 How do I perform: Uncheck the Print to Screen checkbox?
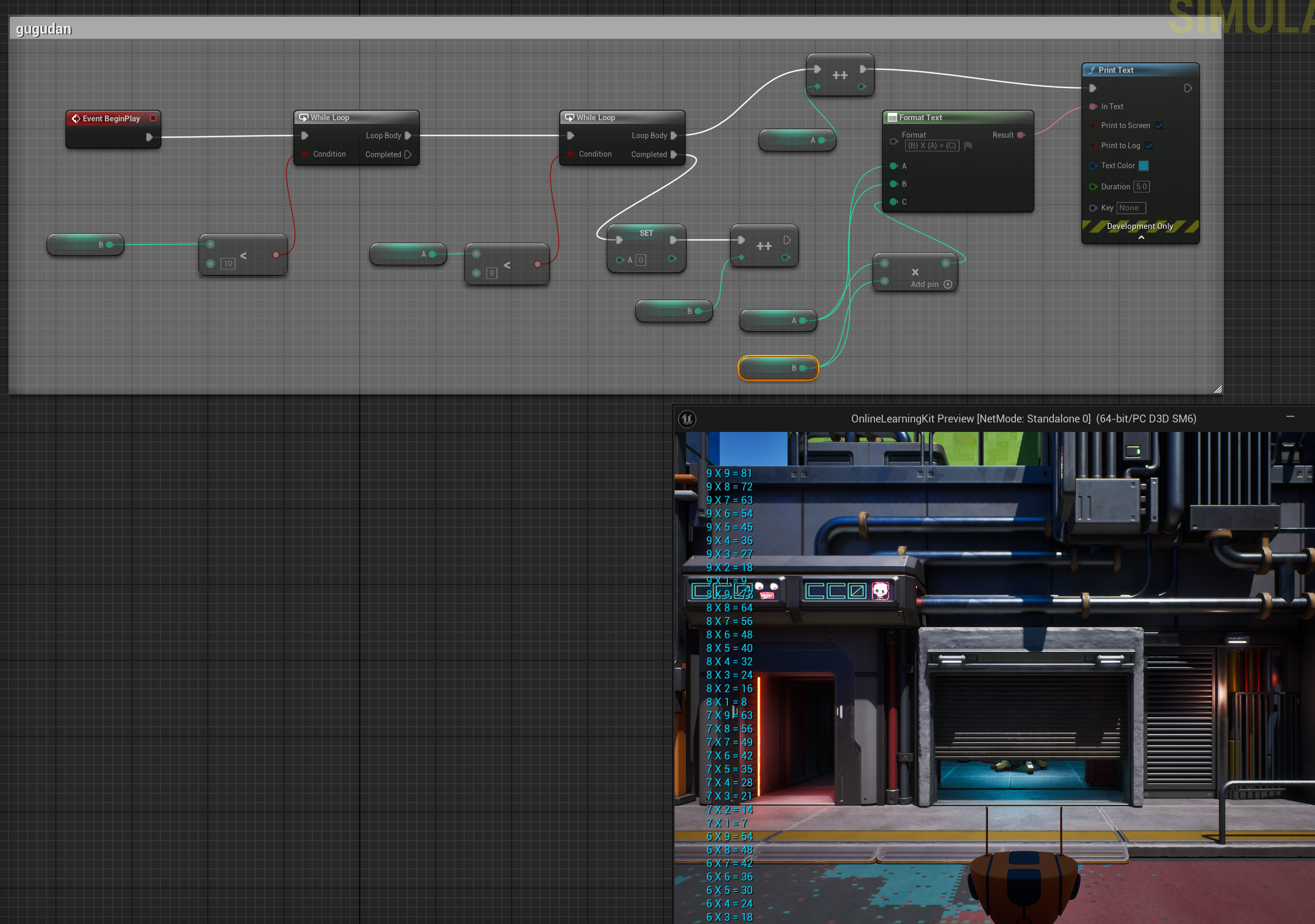click(x=1159, y=126)
